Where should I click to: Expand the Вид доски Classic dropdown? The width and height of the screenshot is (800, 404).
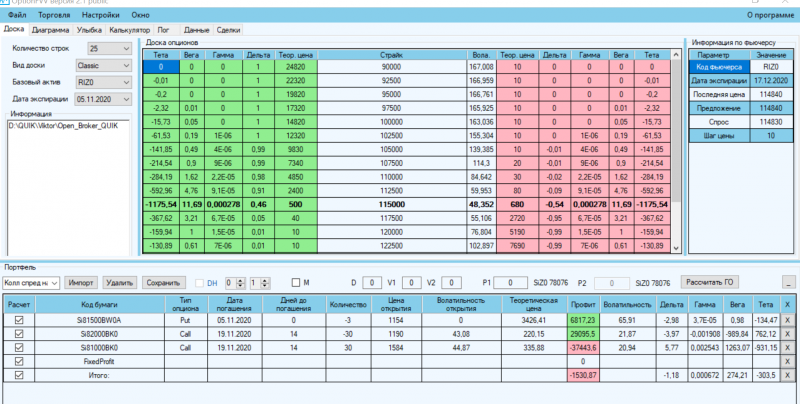104,65
